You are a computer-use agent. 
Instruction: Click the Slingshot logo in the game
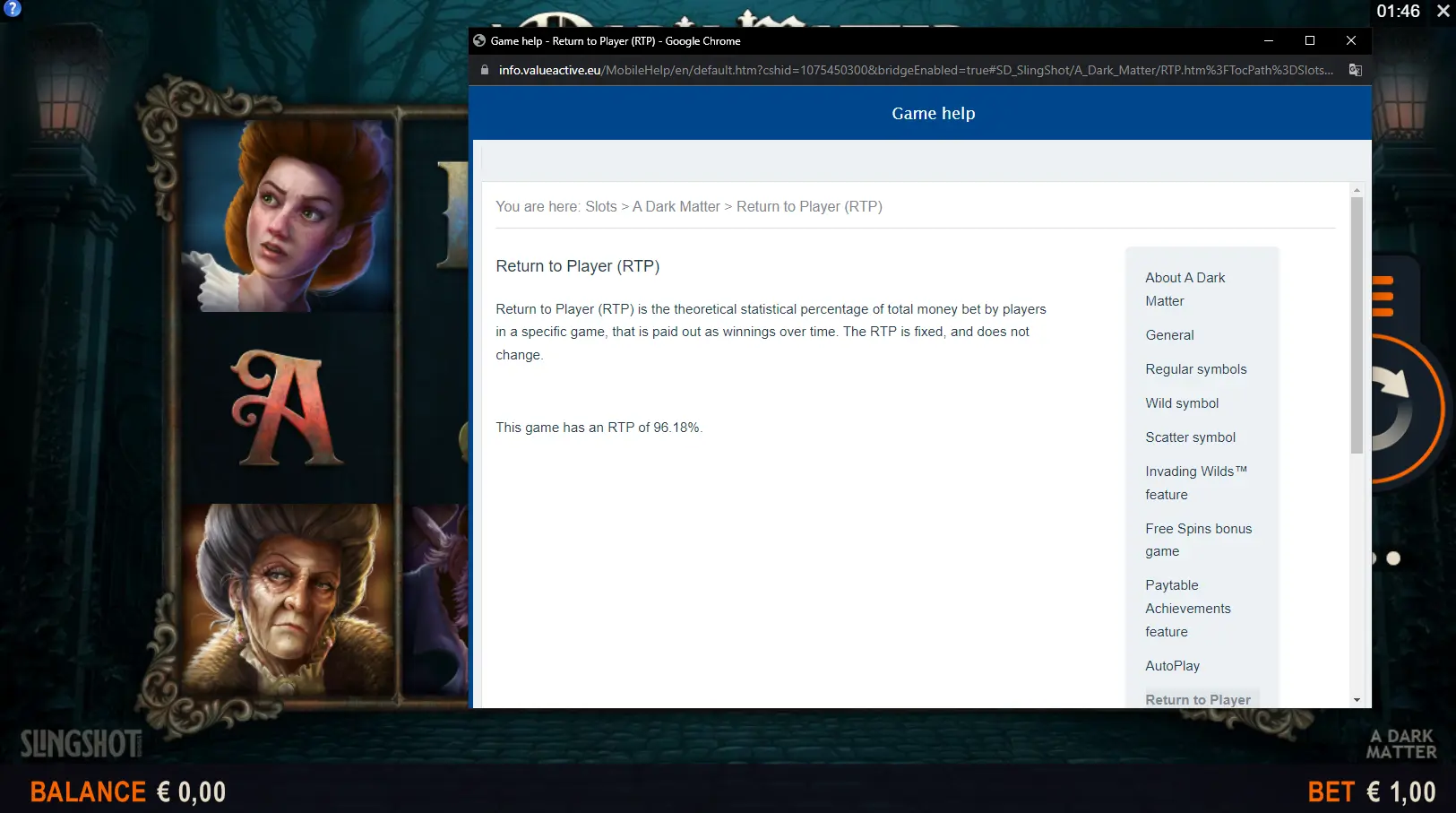pos(82,744)
